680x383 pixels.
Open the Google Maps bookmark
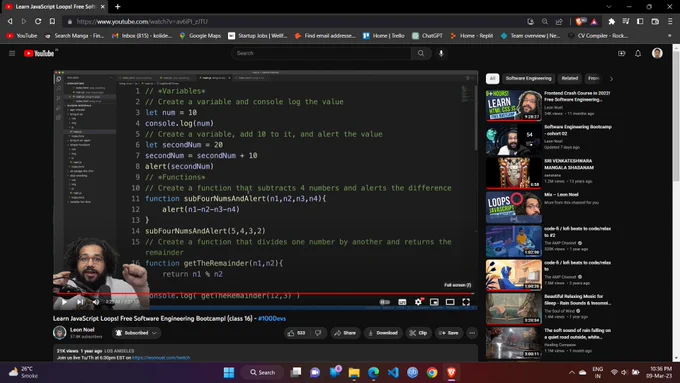pos(200,36)
